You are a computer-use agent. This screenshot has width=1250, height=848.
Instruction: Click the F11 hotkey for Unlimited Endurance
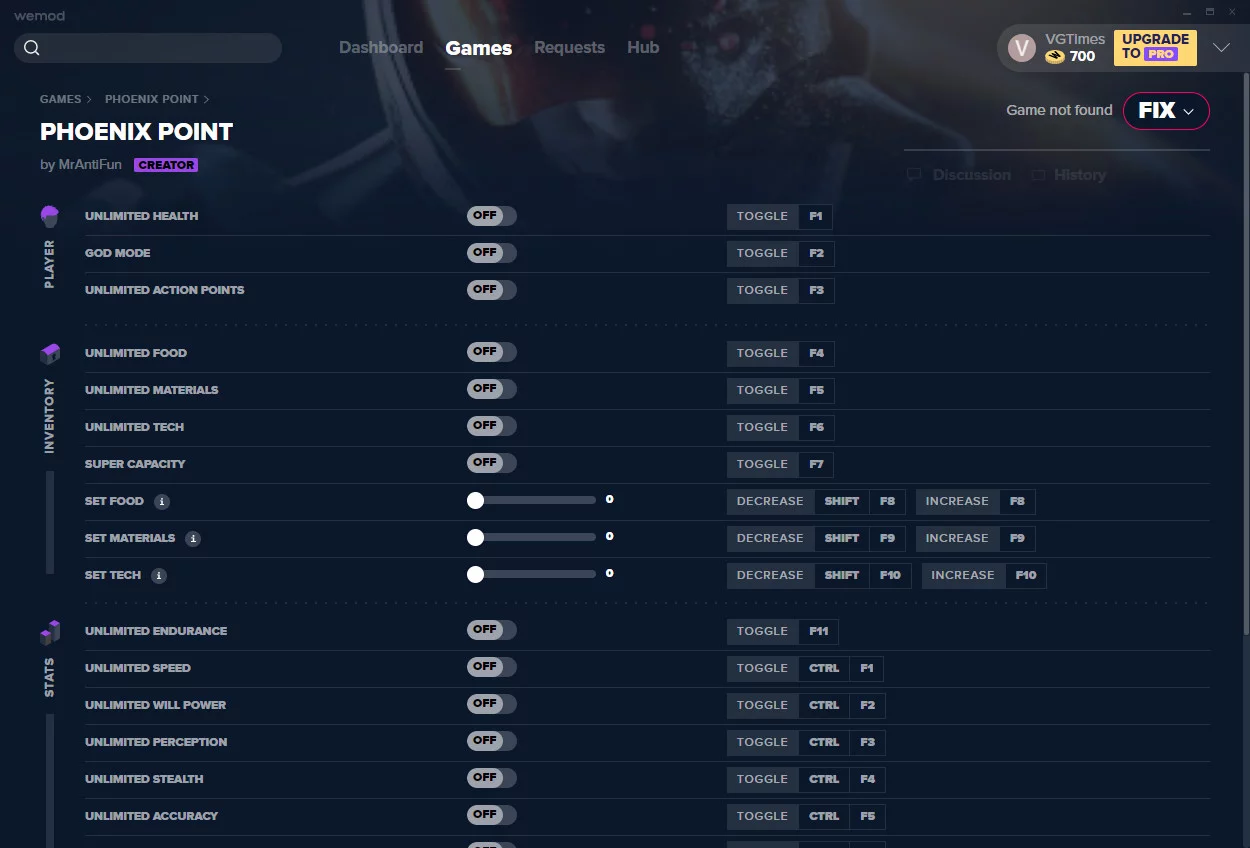819,631
